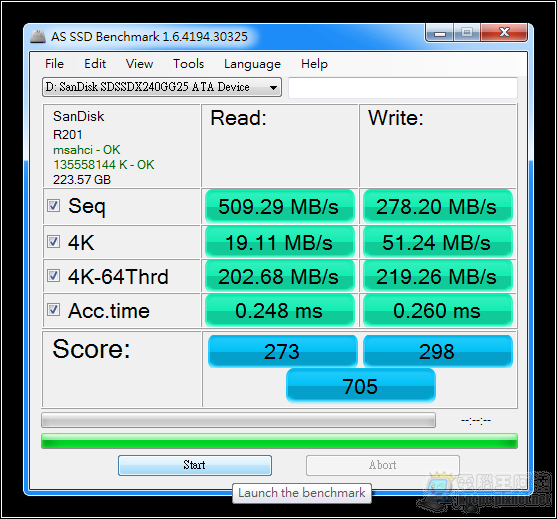
Task: Minimize the AS SSD Benchmark window
Action: 440,33
